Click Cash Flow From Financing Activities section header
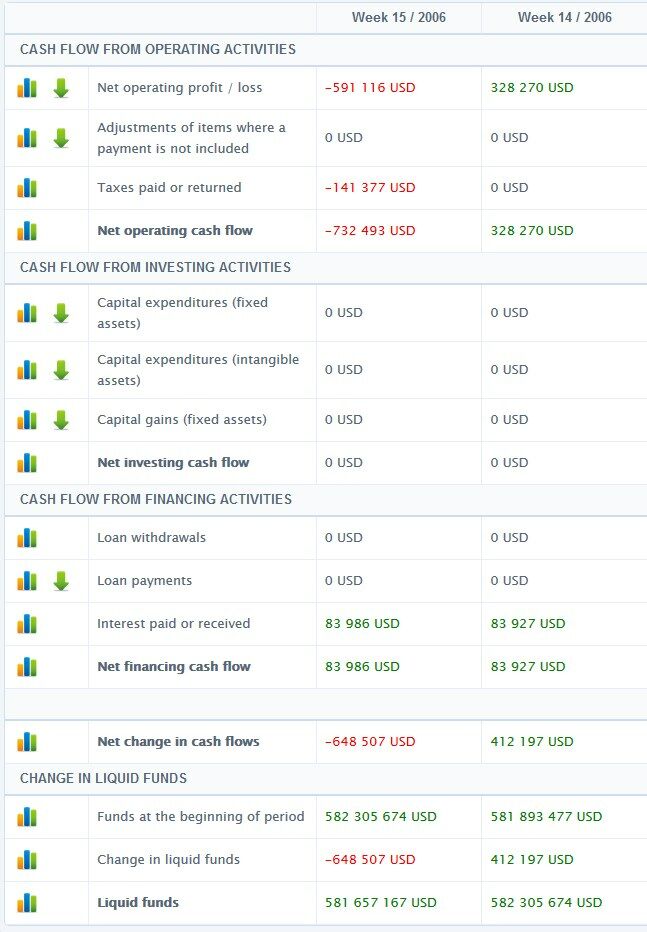 156,499
